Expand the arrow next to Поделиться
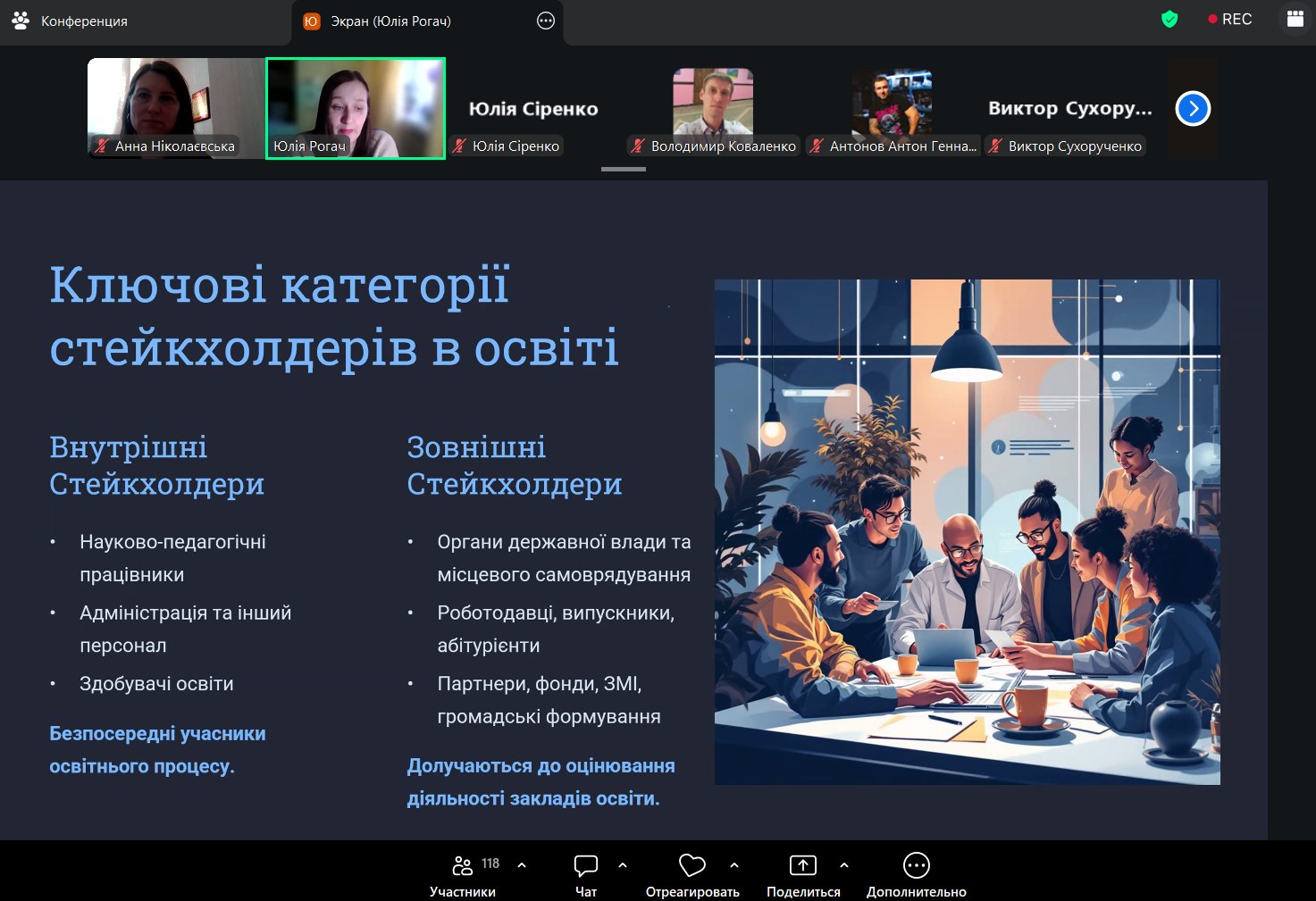1316x901 pixels. point(844,864)
